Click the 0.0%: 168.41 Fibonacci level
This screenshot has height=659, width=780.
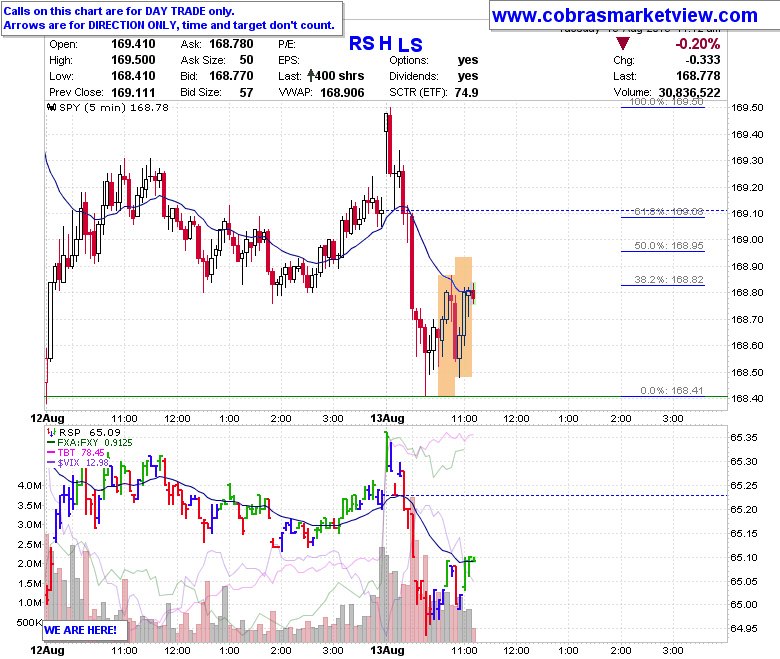[x=672, y=391]
